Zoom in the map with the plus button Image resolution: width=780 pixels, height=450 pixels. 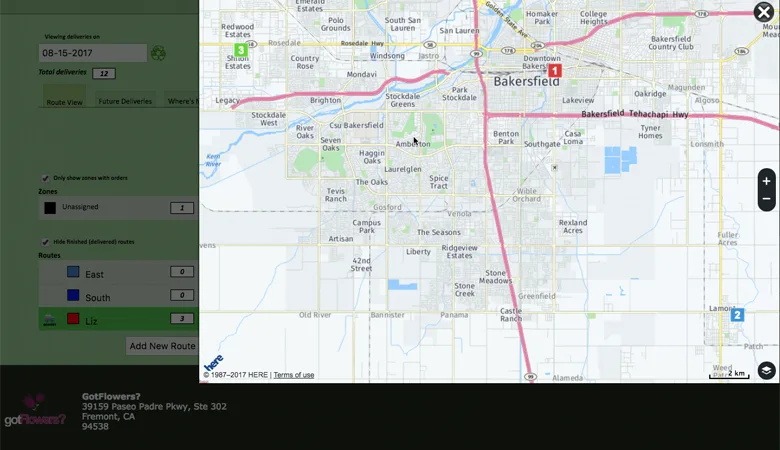(767, 181)
